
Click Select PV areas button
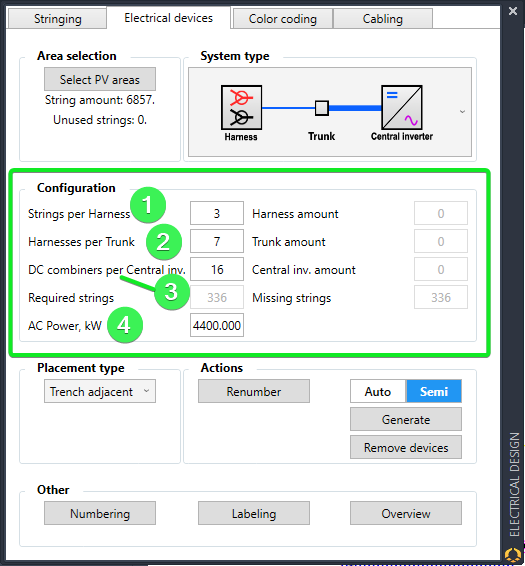(100, 79)
